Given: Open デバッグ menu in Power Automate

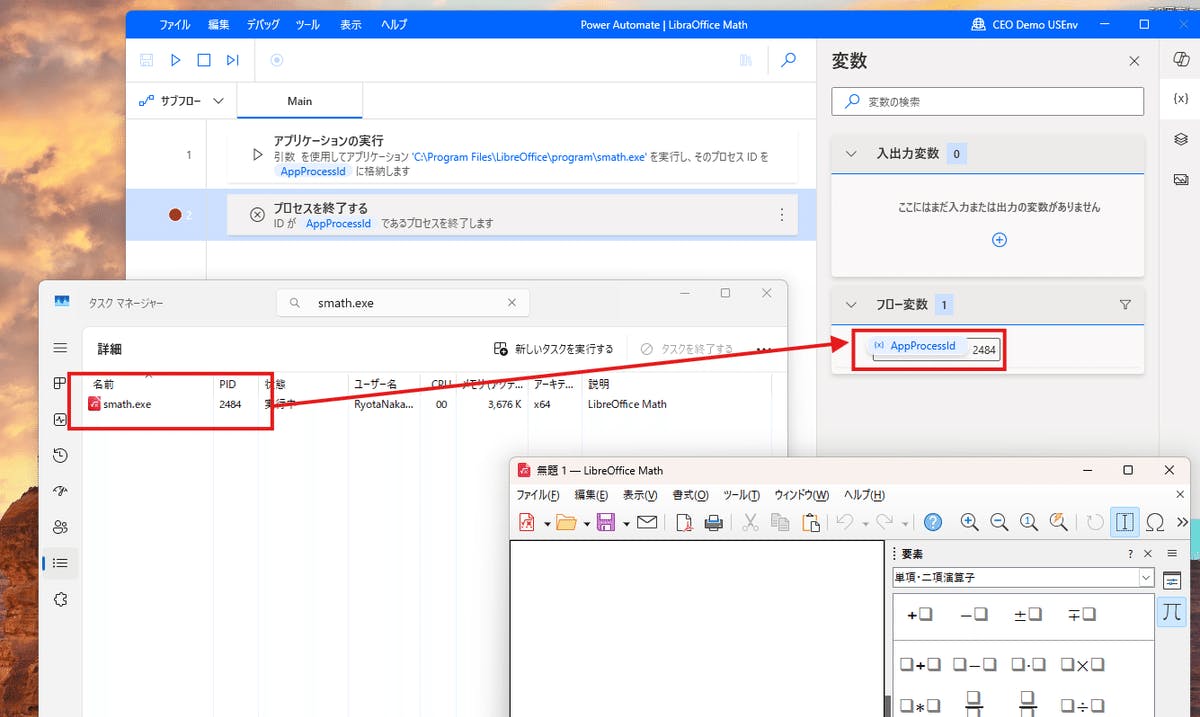Looking at the screenshot, I should click(263, 24).
